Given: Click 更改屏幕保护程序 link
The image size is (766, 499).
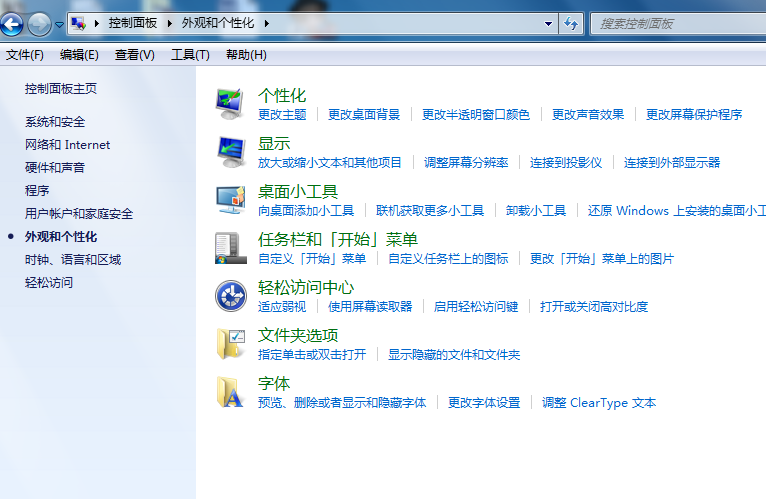Looking at the screenshot, I should [694, 114].
